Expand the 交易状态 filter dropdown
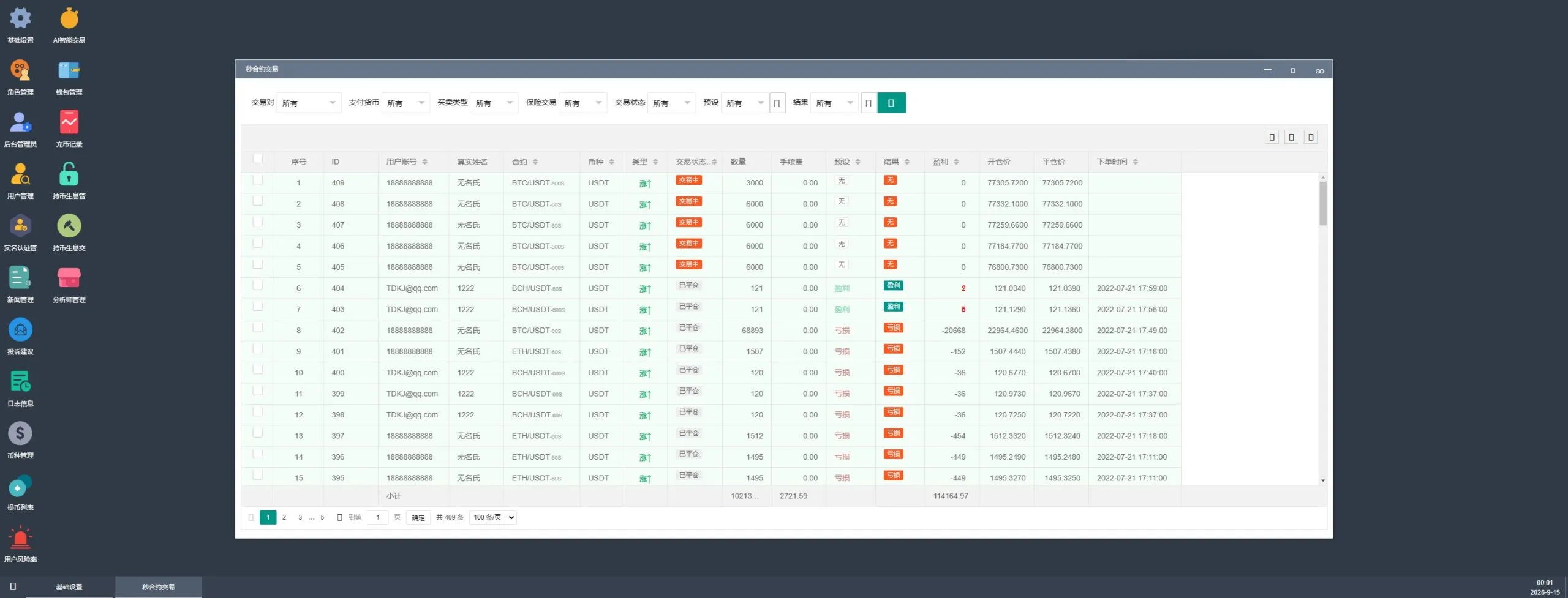 [671, 103]
